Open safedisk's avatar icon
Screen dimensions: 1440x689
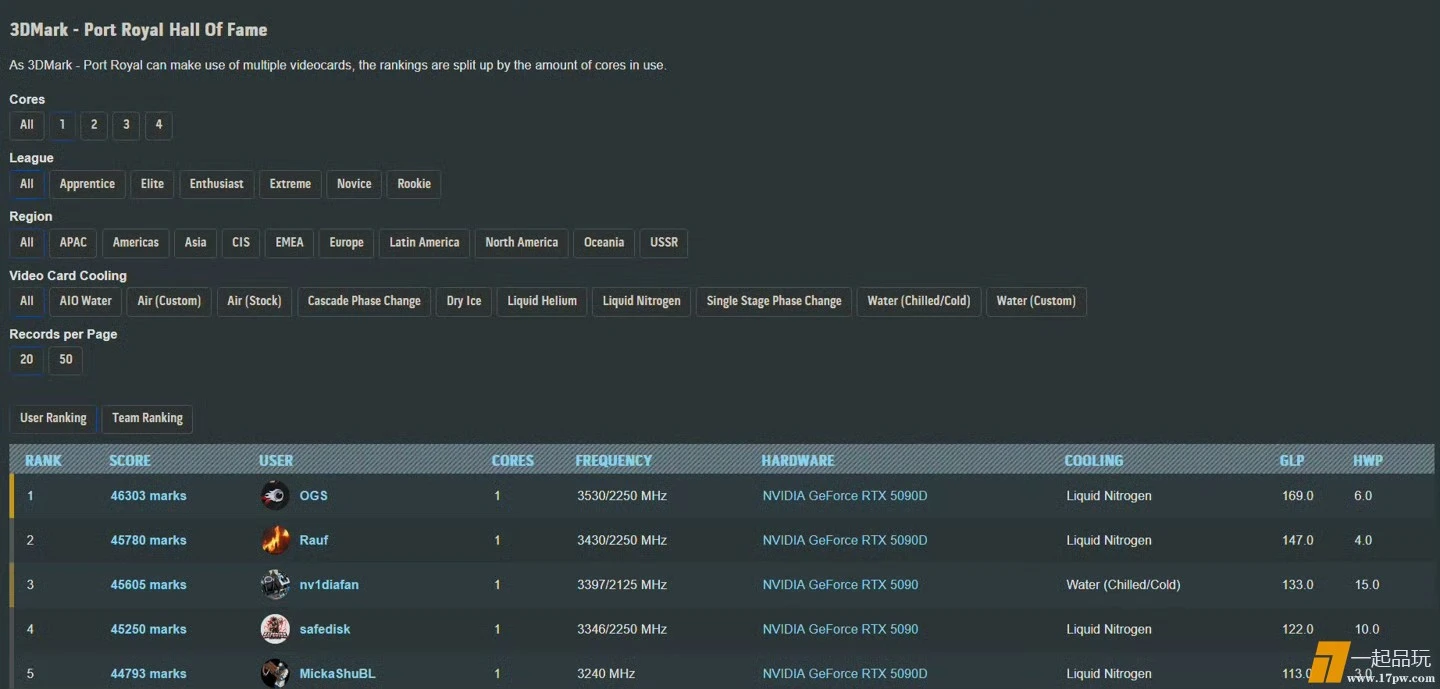275,629
